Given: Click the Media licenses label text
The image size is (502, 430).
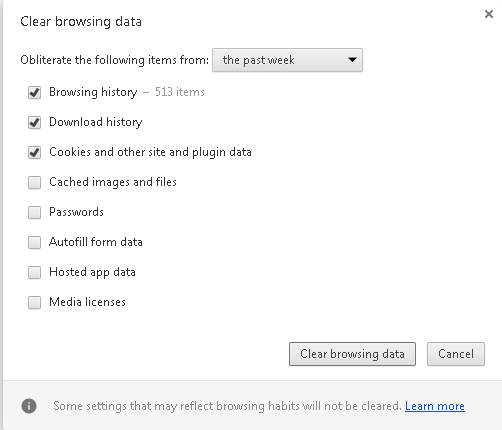Looking at the screenshot, I should point(87,302).
